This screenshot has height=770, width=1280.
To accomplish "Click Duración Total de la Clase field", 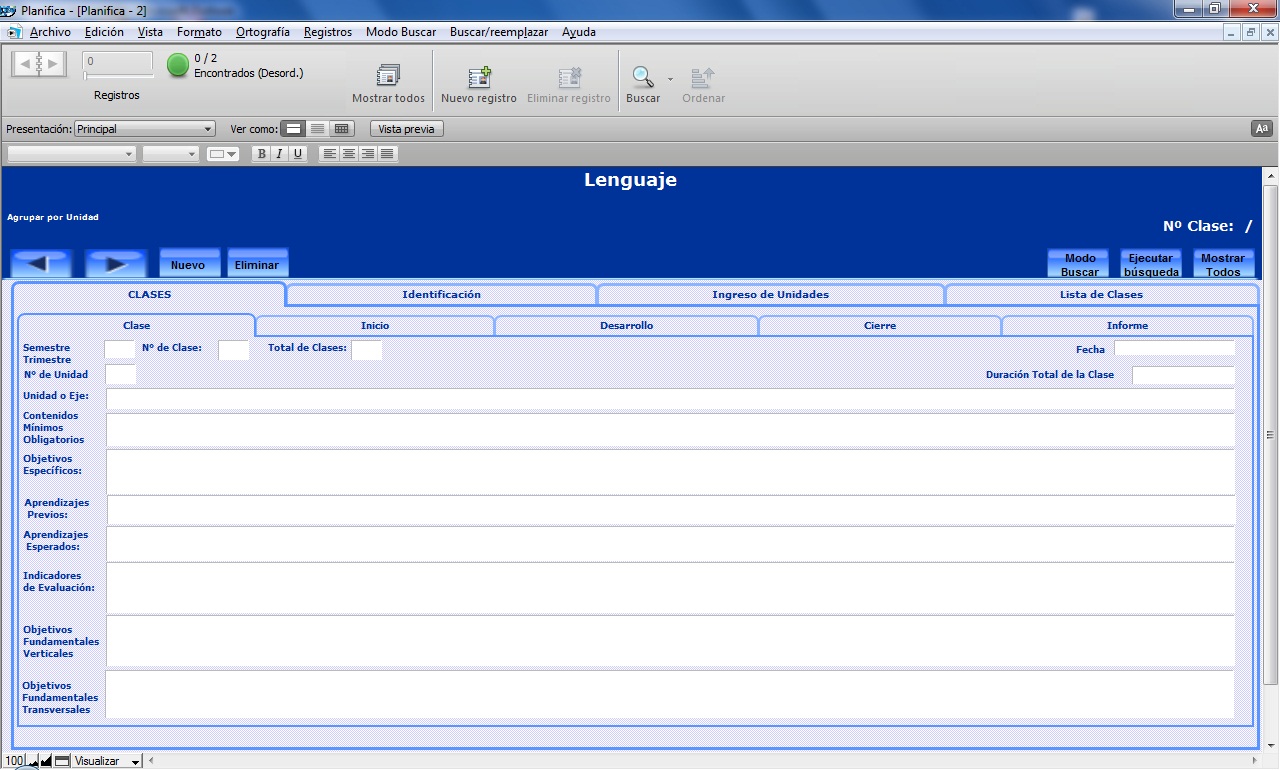I will point(1183,375).
